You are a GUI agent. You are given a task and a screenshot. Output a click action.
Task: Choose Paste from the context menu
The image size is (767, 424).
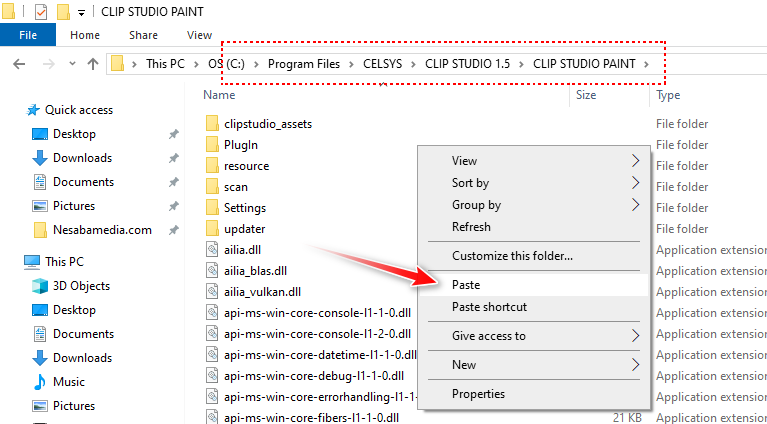[x=466, y=285]
